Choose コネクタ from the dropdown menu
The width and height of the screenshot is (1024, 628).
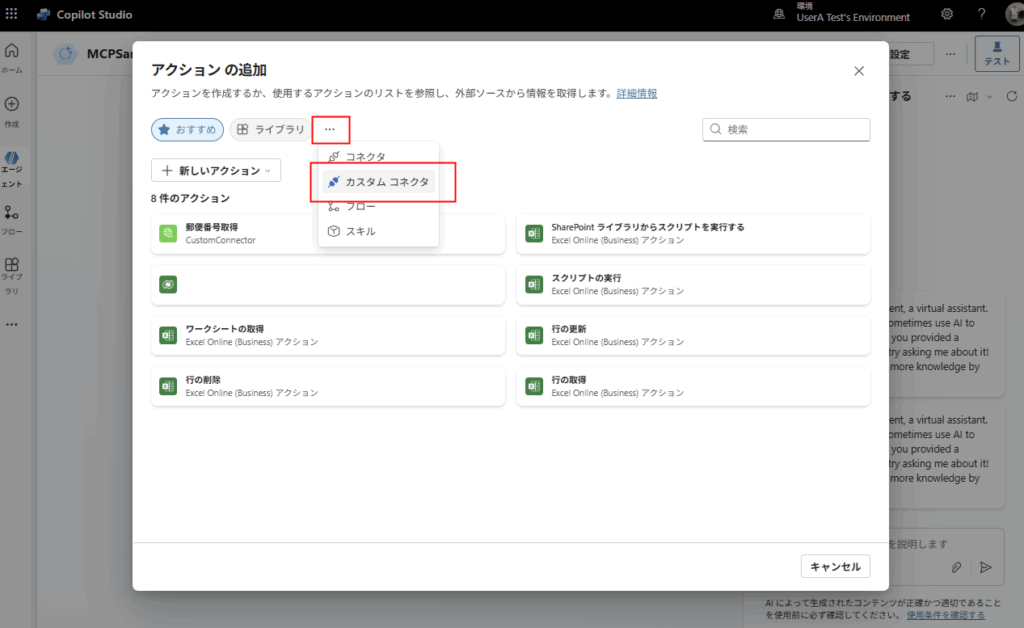378,157
